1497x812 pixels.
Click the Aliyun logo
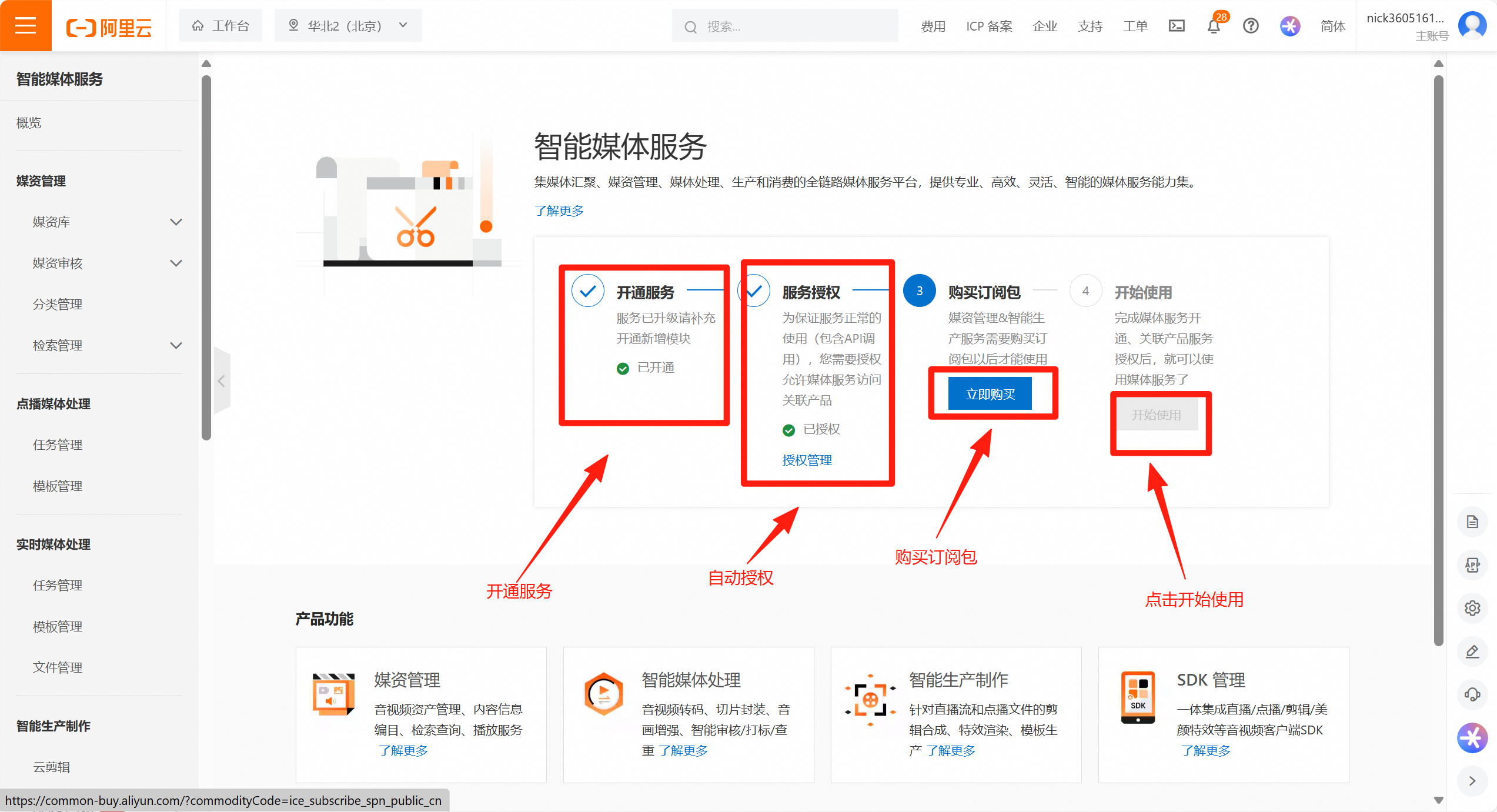tap(109, 26)
